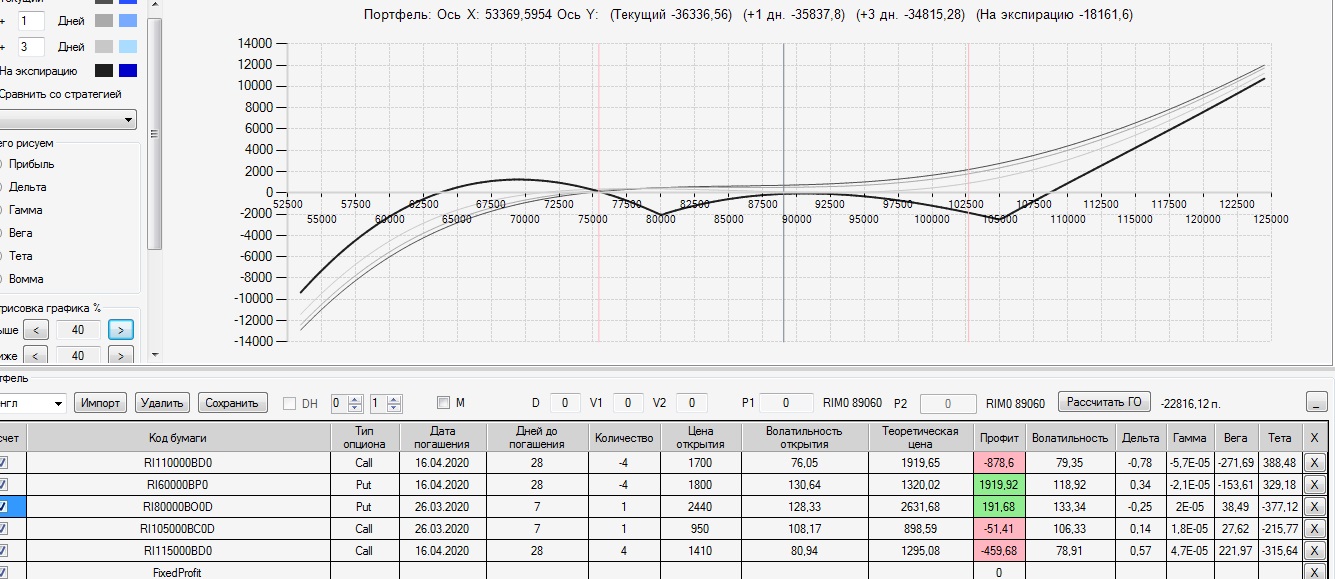Screen dimensions: 1335x579
Task: Click the upper chart percent field showing 40
Action: pyautogui.click(x=78, y=329)
